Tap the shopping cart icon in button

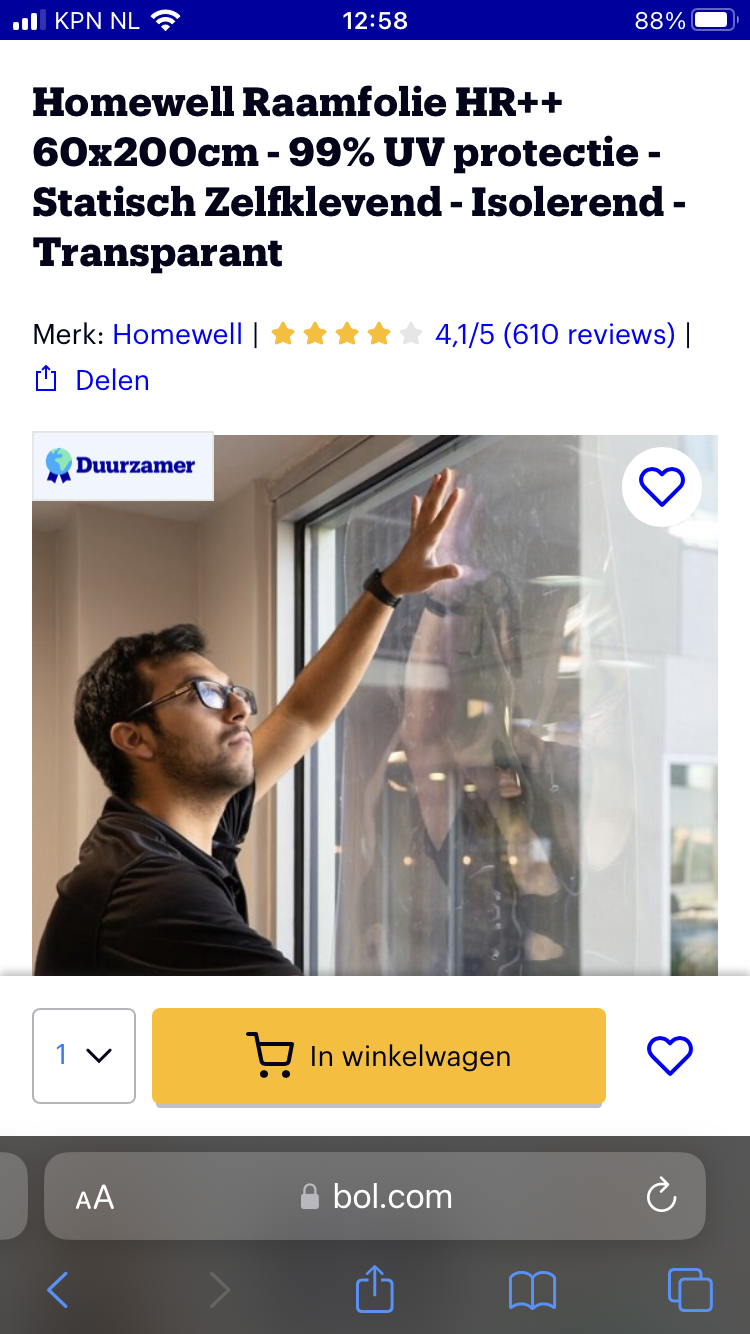(x=270, y=1056)
